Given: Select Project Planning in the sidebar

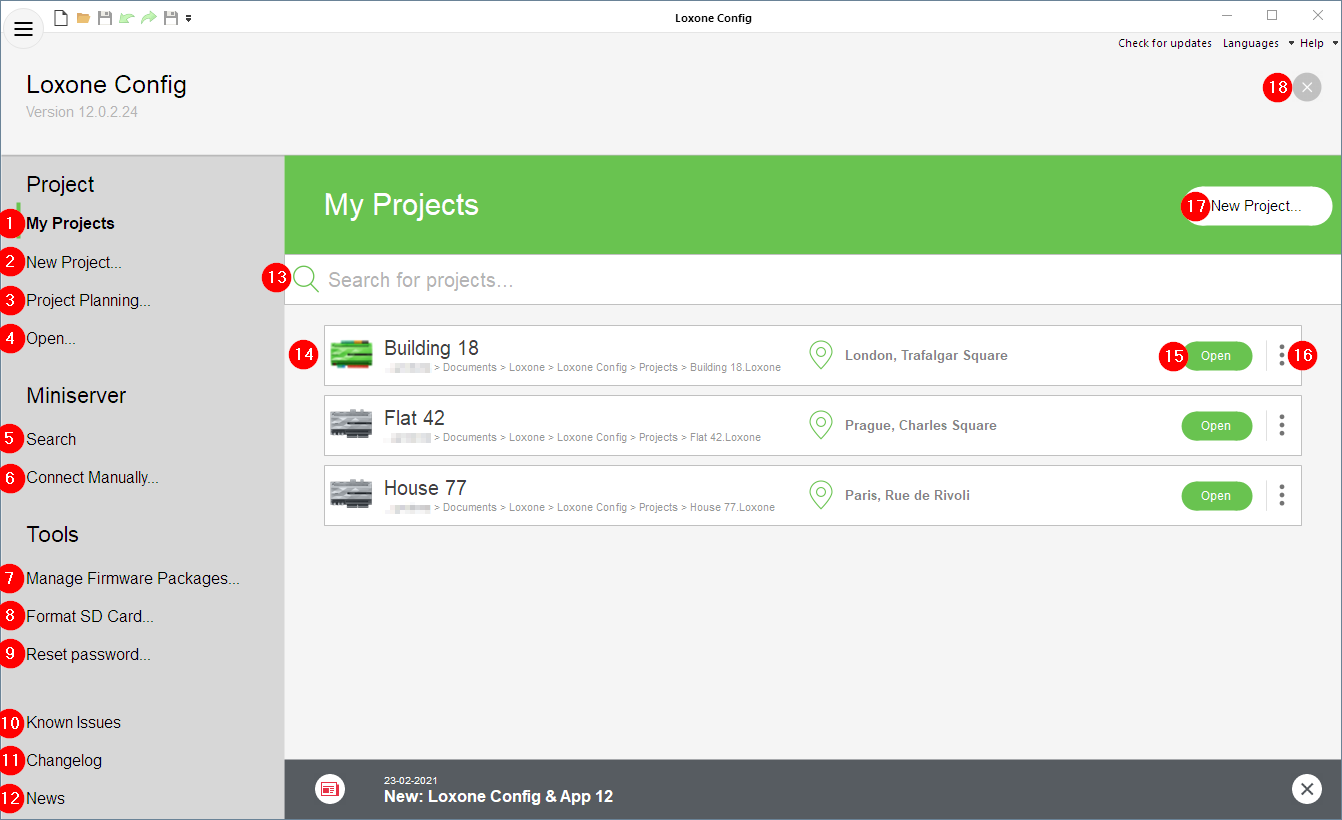Looking at the screenshot, I should coord(88,300).
